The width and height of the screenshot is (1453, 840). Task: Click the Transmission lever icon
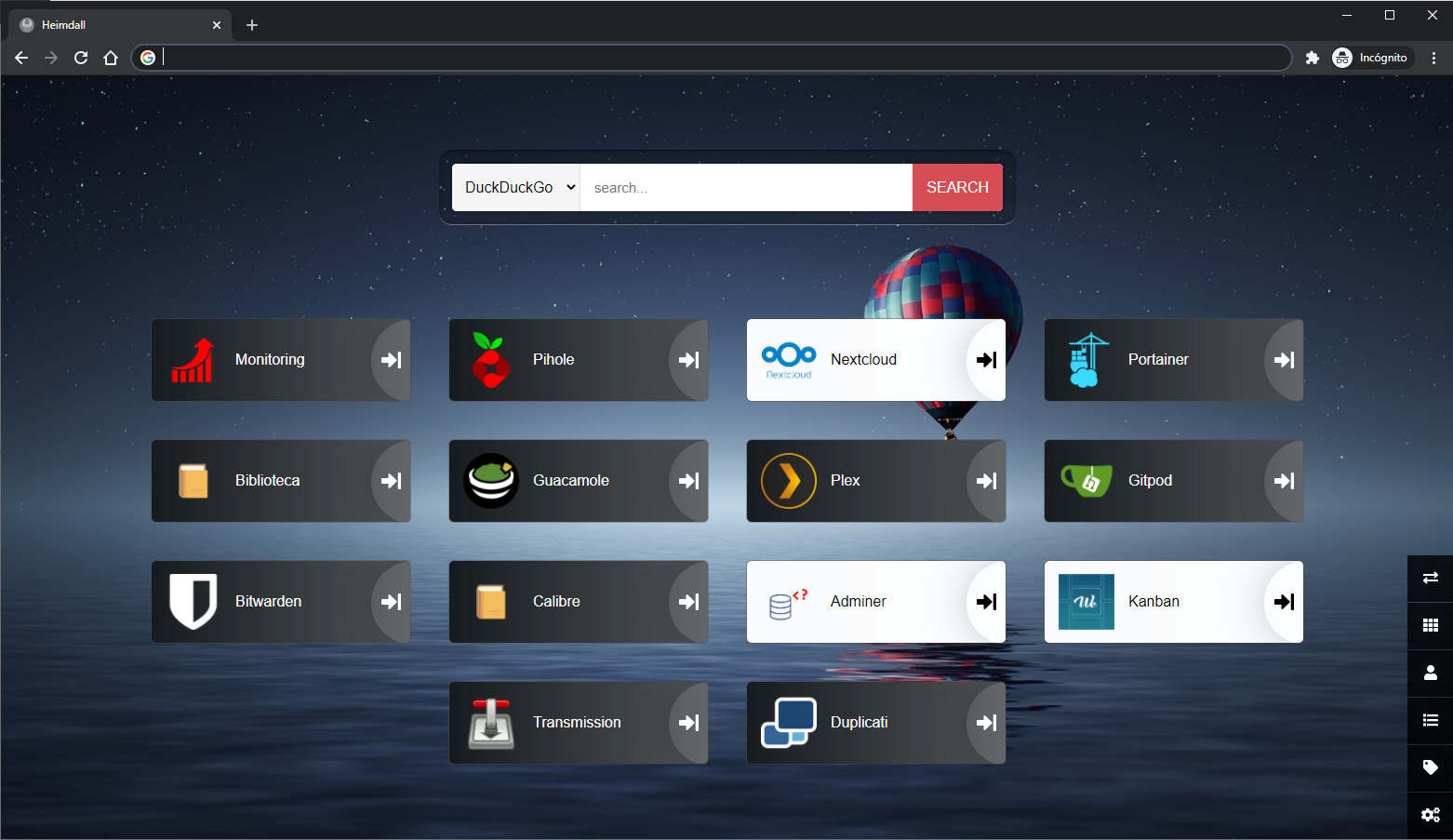(491, 724)
